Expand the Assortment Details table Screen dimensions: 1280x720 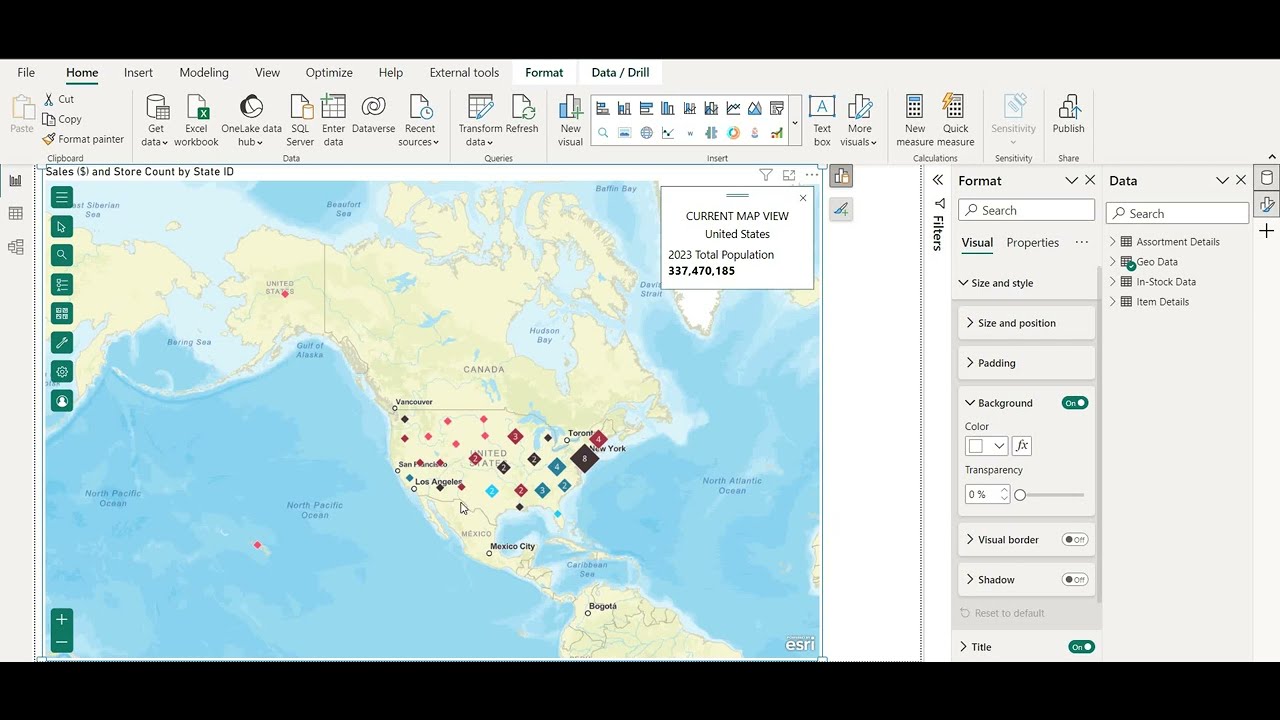pyautogui.click(x=1113, y=241)
